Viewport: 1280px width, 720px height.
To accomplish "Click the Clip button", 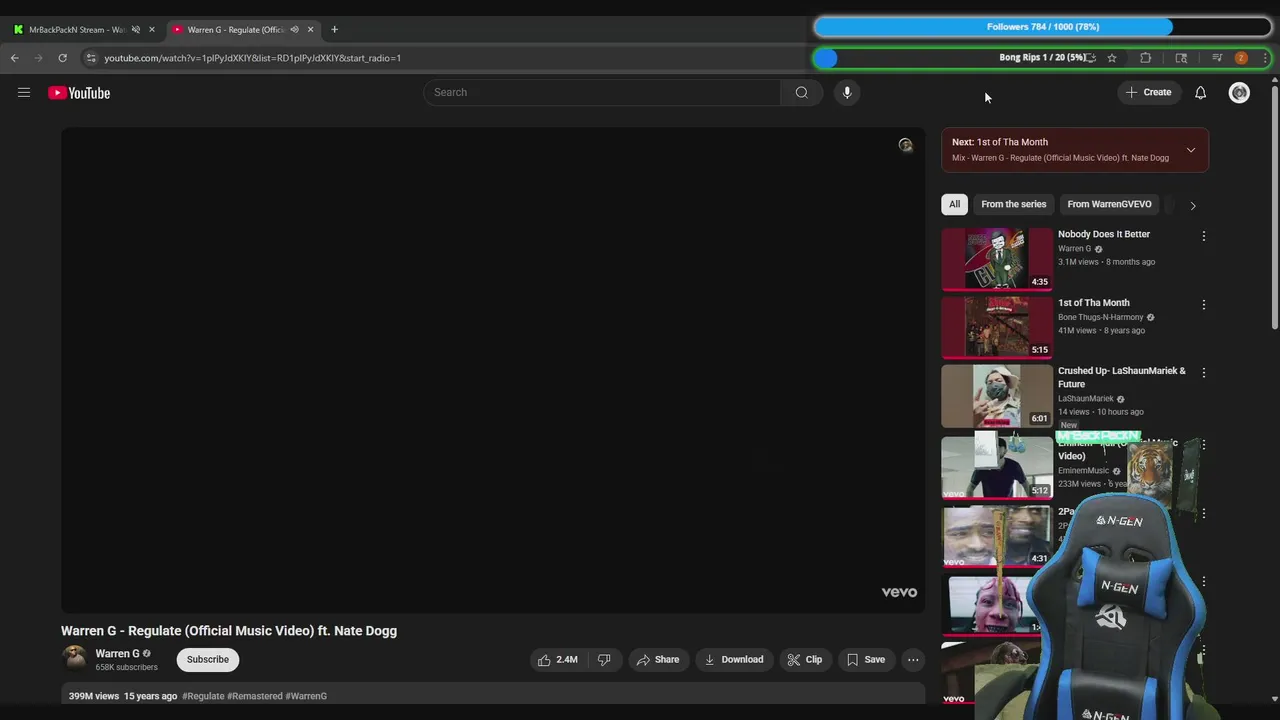I will [x=805, y=660].
